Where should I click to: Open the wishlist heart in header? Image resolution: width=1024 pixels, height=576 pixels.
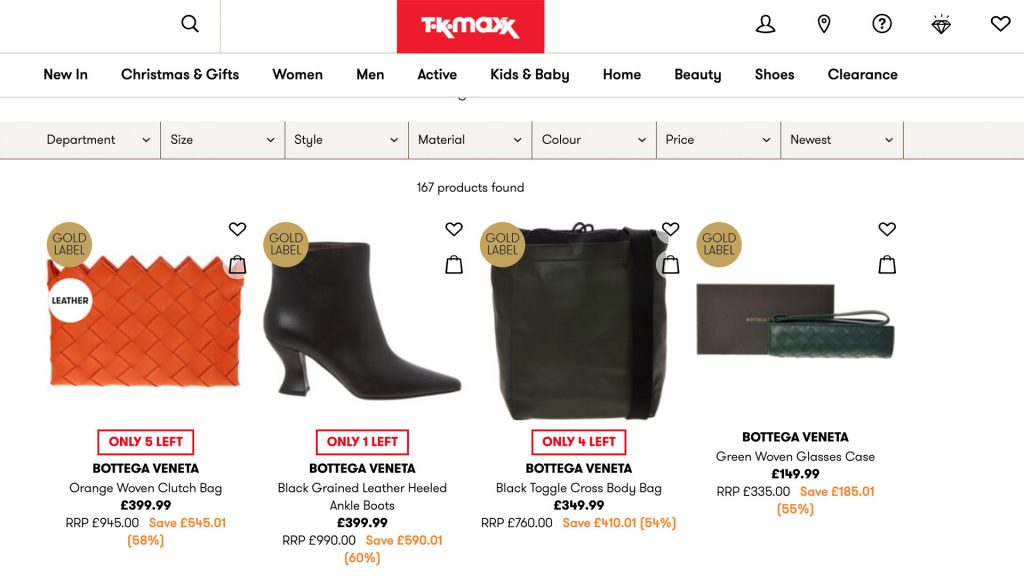1000,24
